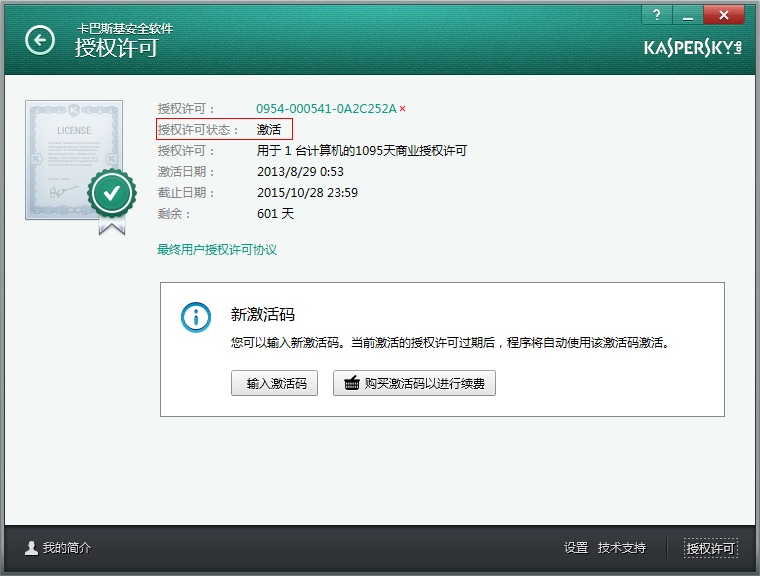The width and height of the screenshot is (760, 576).
Task: Select 授权许可 in bottom bar
Action: [711, 548]
